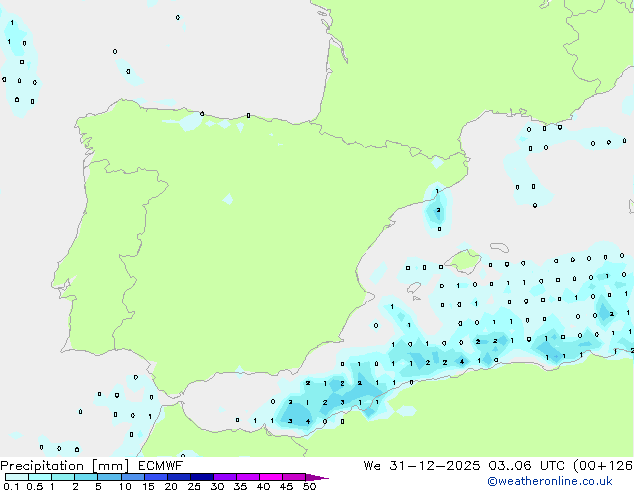Select the 5–10 mm legend color swatch

109,477
